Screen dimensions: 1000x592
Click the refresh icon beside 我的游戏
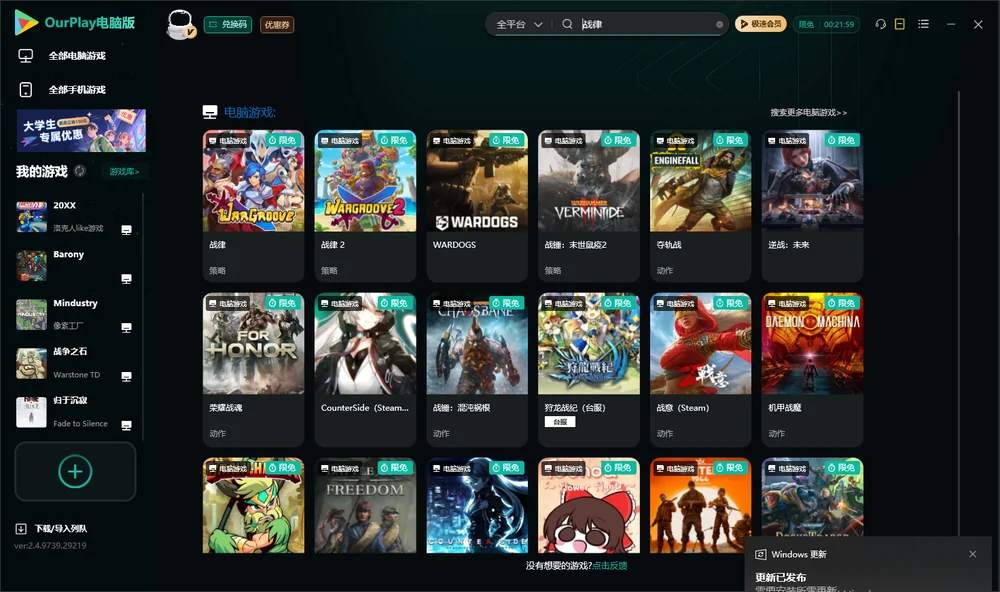click(80, 171)
